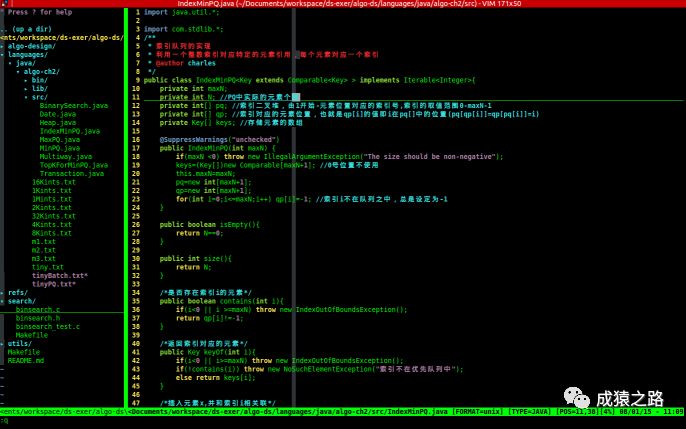Image resolution: width=686 pixels, height=429 pixels.
Task: Open MinPQ.java from the tree
Action: (60, 148)
